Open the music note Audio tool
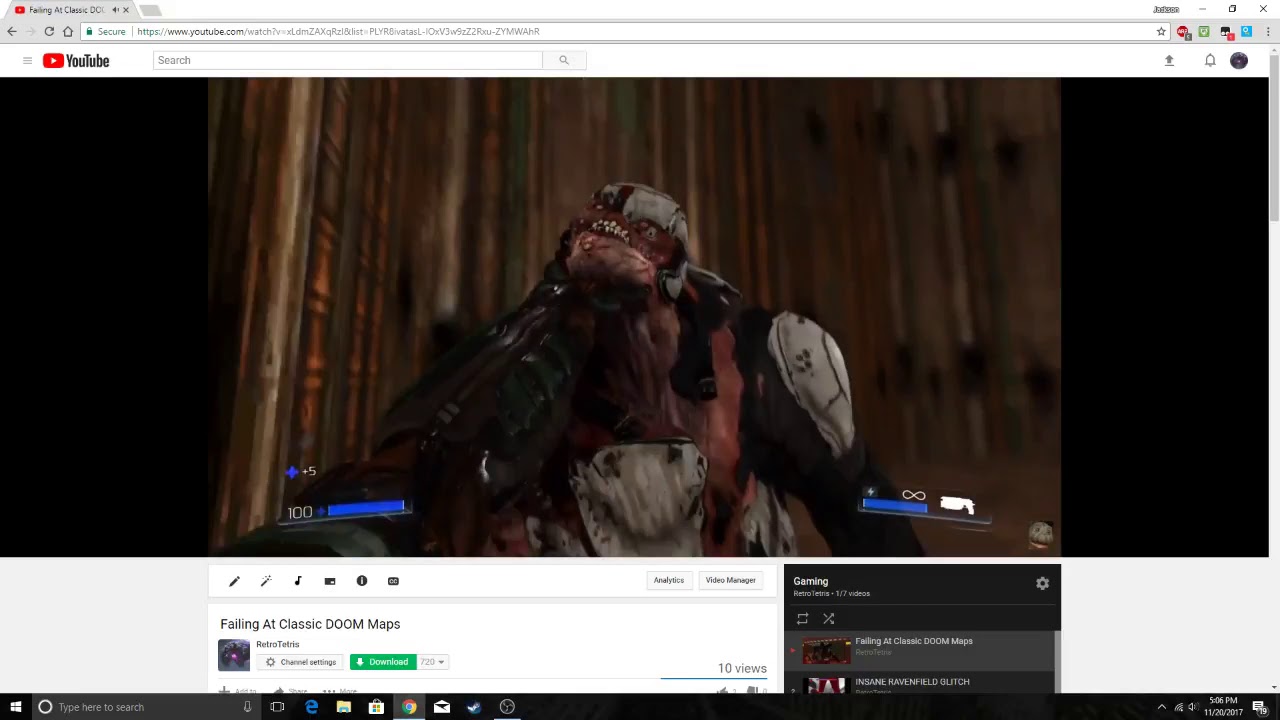This screenshot has width=1280, height=720. tap(298, 581)
